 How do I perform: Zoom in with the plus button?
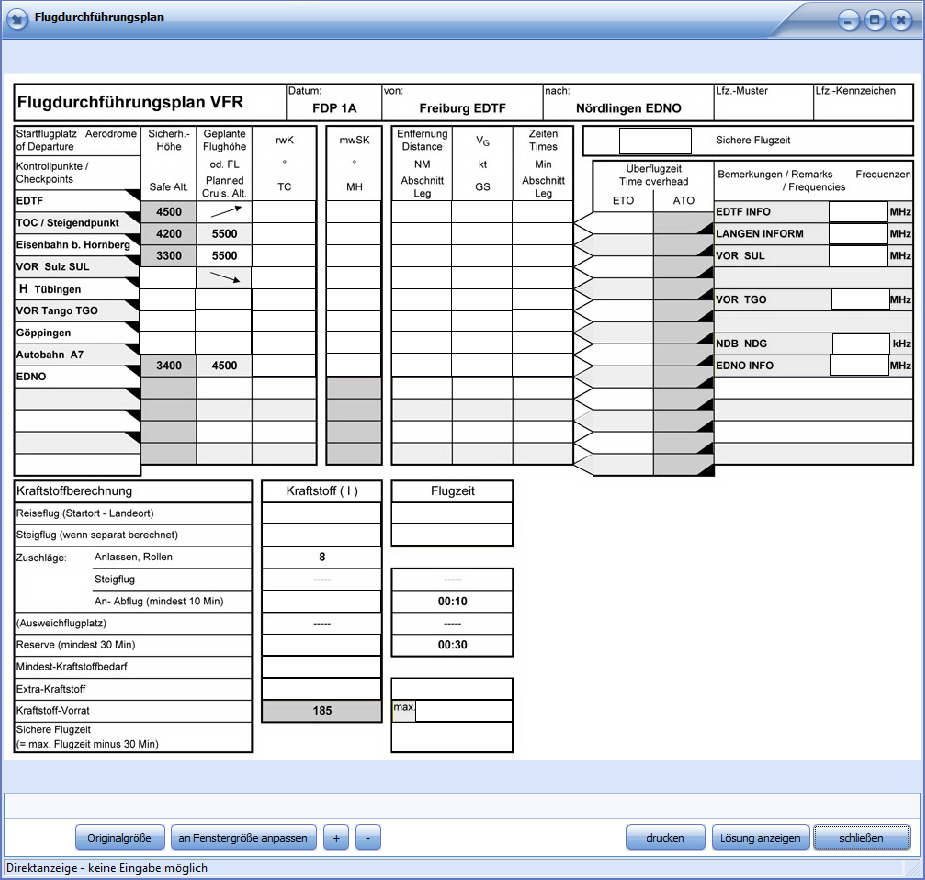tap(336, 838)
